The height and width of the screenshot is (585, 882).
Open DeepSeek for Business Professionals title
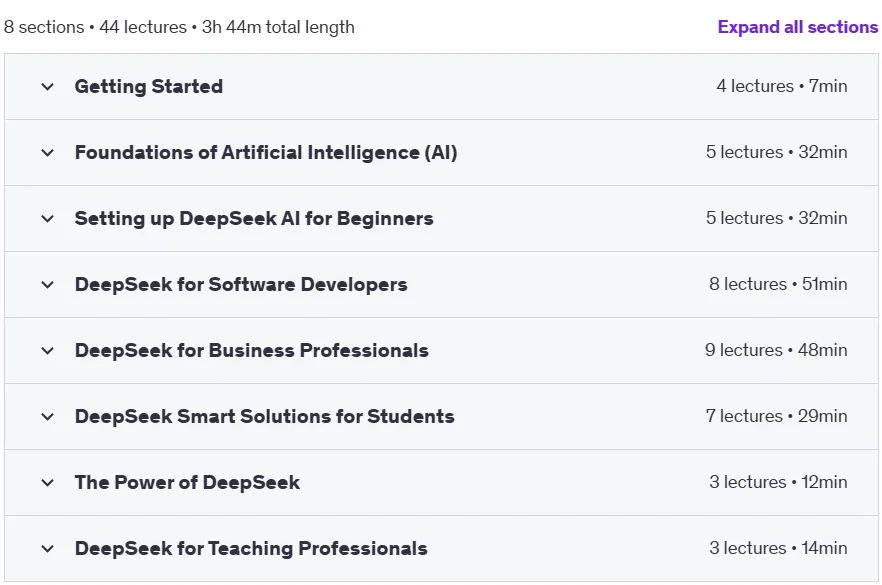tap(251, 350)
